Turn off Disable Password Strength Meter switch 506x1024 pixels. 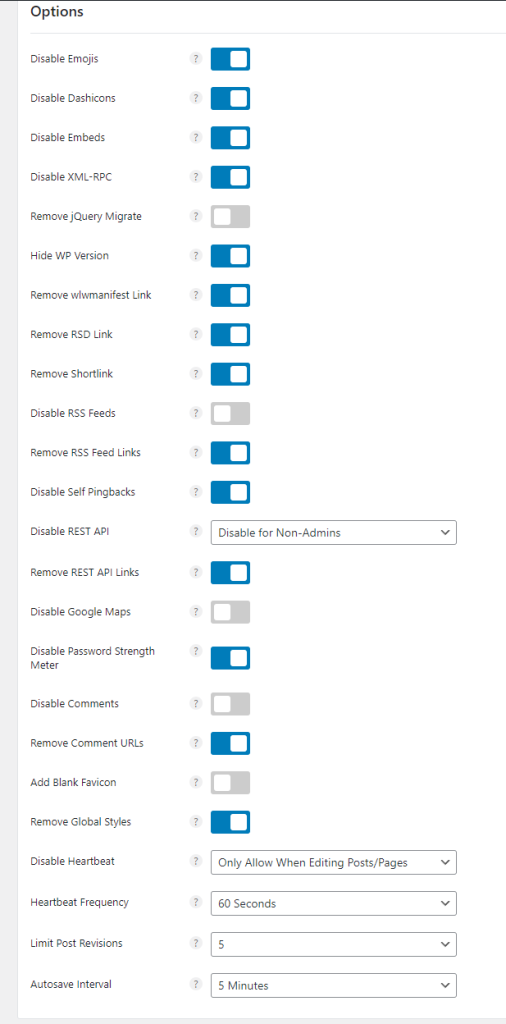tap(230, 658)
